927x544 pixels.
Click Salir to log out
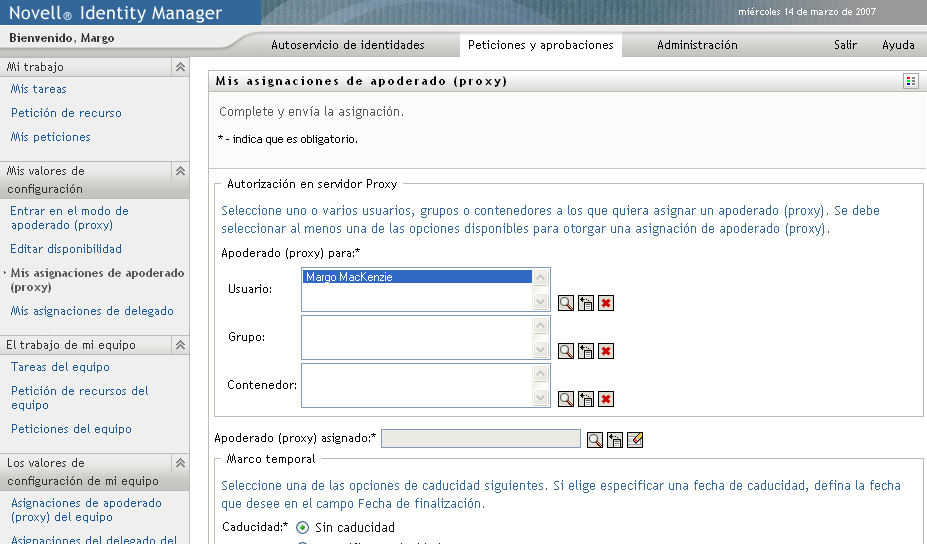pos(845,45)
